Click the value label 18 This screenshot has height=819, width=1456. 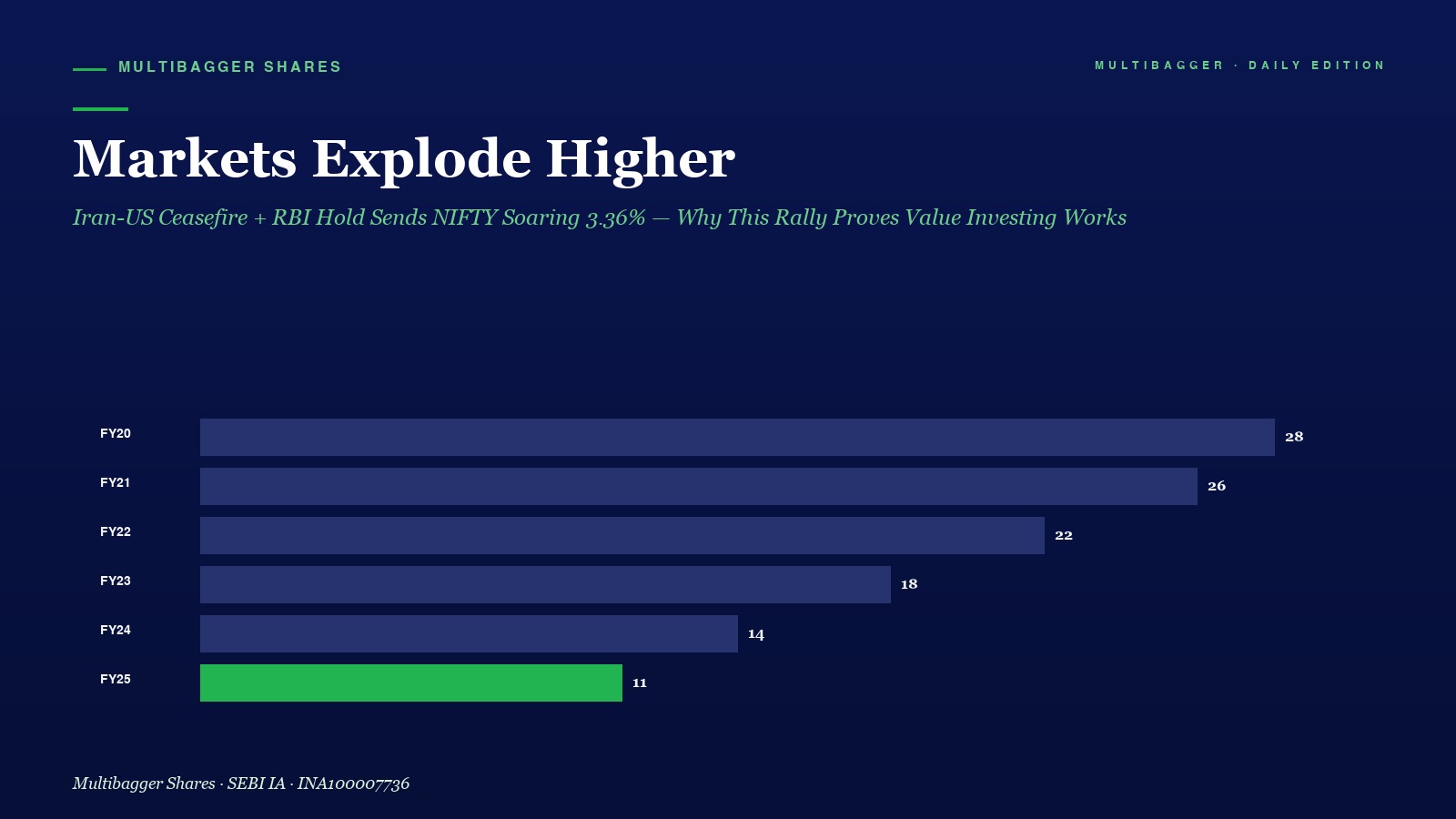(909, 584)
